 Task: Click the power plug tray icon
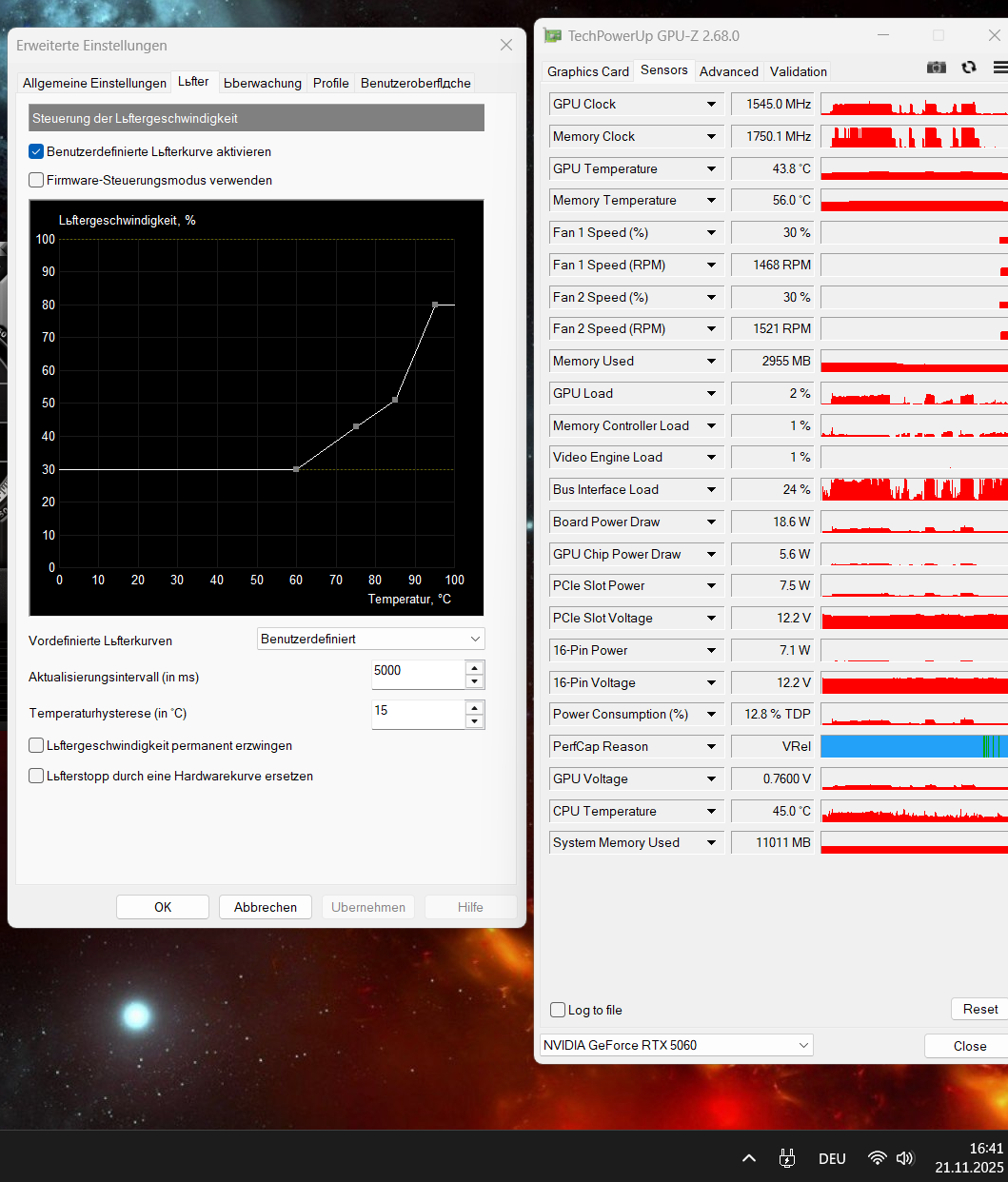point(787,1158)
